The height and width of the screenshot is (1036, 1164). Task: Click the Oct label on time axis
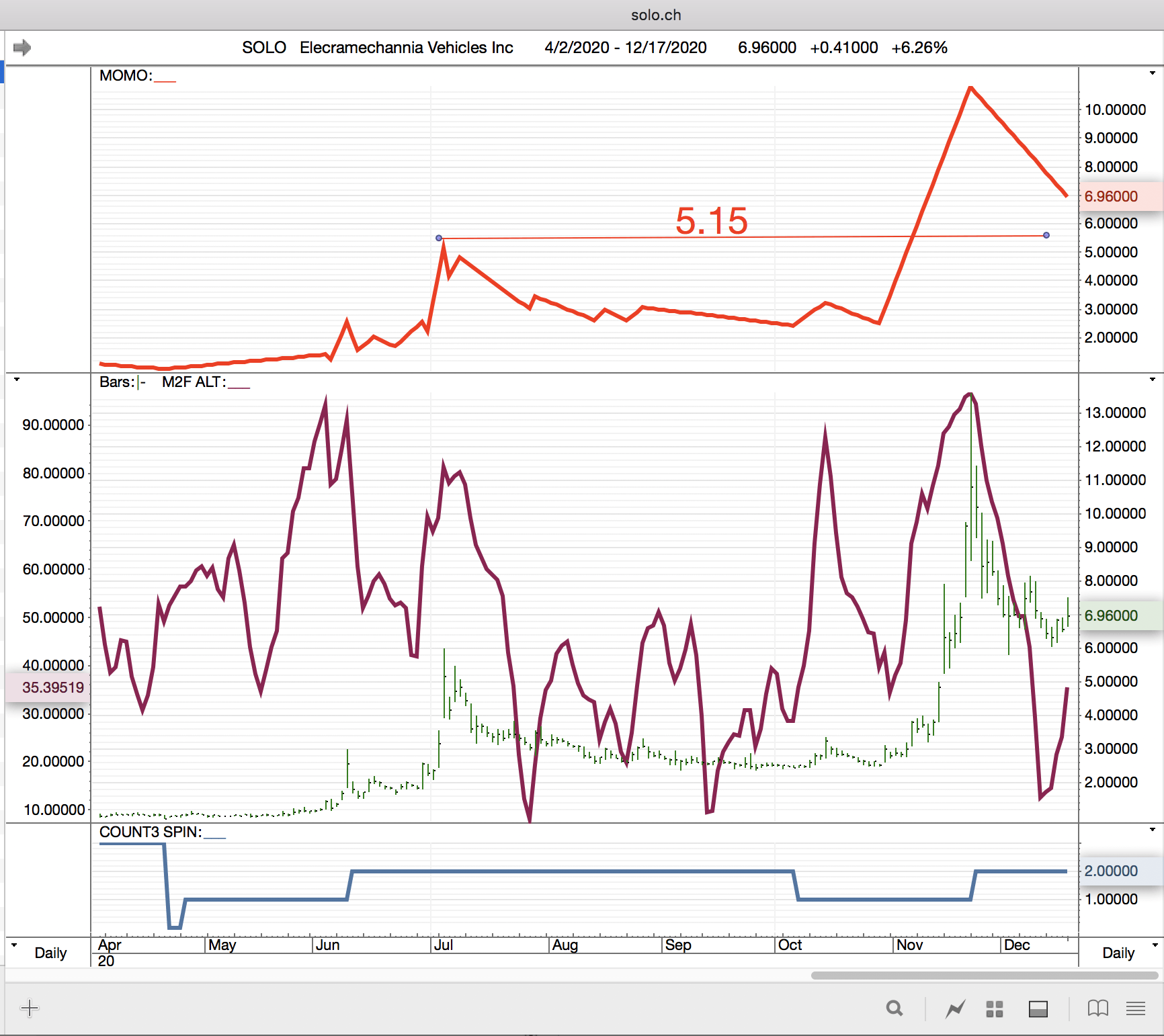[790, 945]
